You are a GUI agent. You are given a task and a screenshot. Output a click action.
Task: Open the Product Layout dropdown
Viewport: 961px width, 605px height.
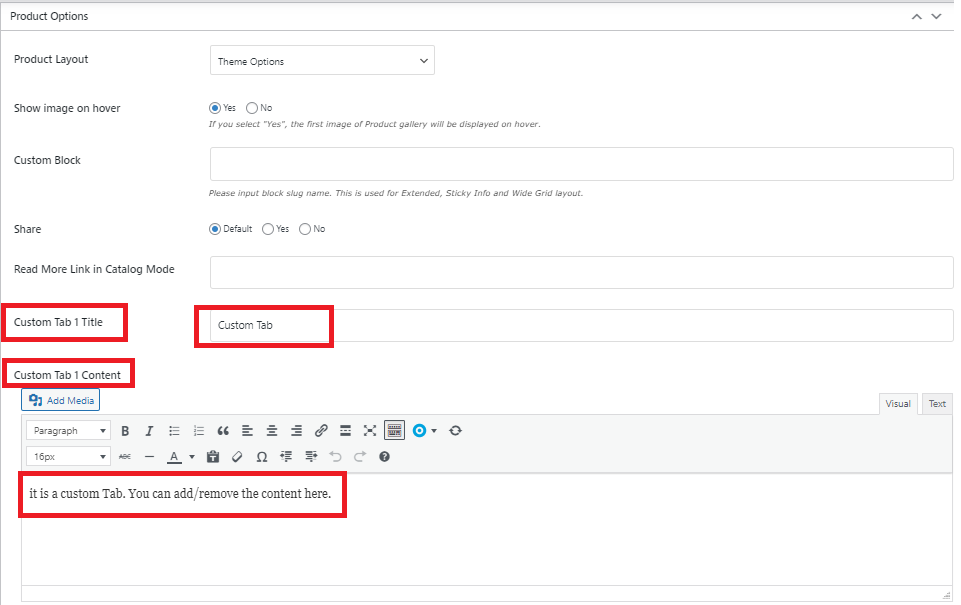(322, 61)
